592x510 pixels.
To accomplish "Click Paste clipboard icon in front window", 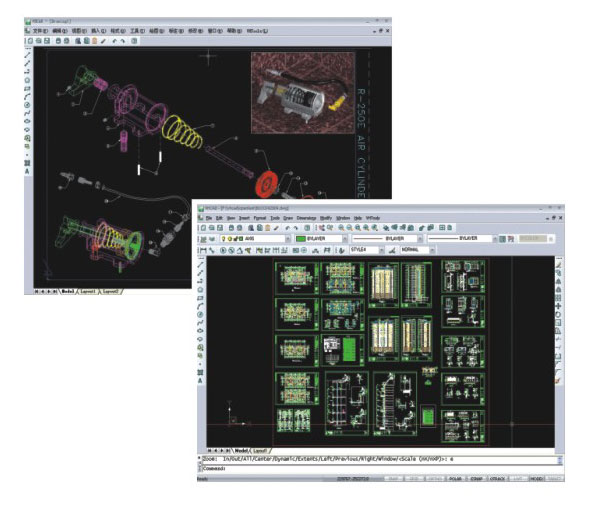I will point(268,228).
